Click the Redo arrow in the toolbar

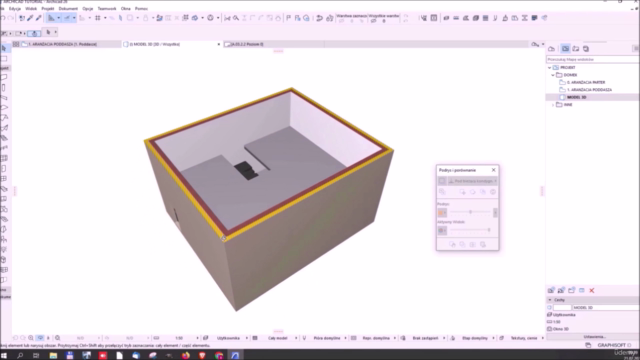(11, 18)
